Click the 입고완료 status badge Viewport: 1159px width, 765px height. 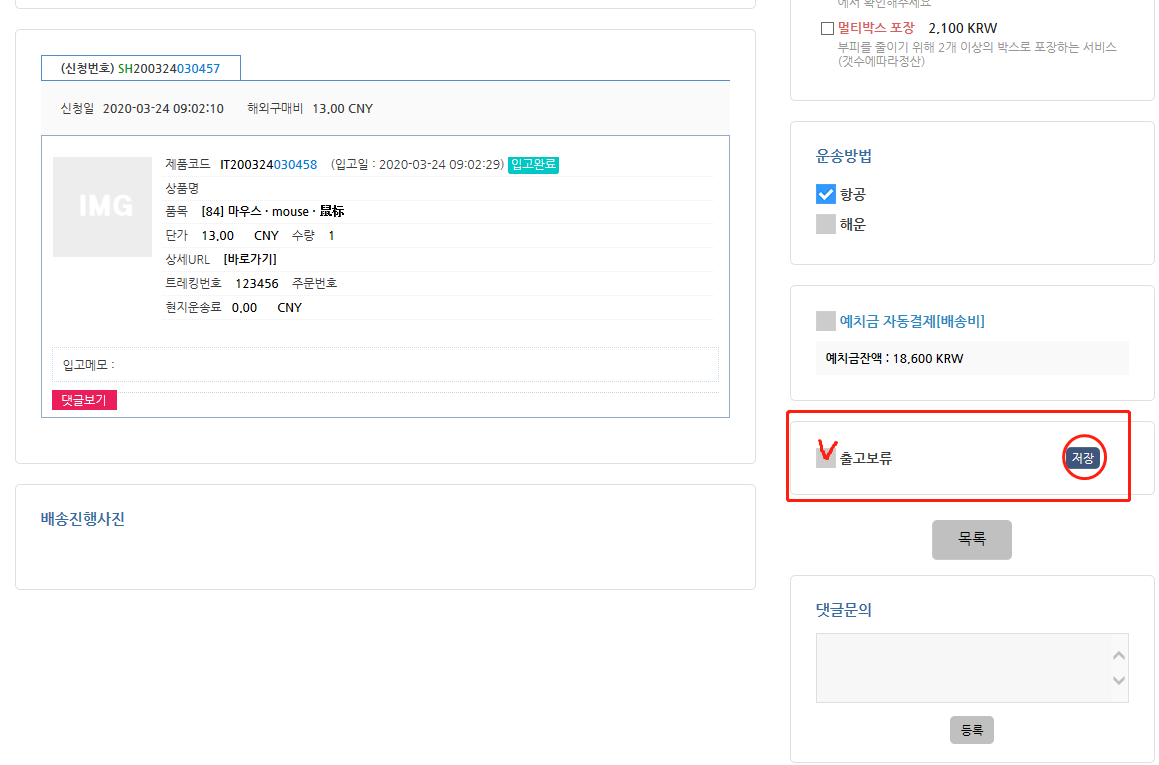click(x=533, y=164)
